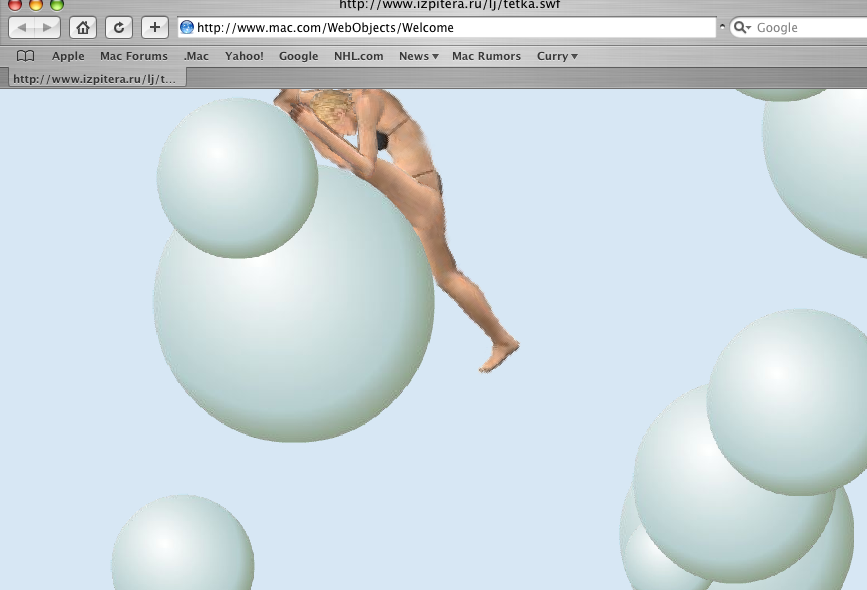Viewport: 867px width, 590px height.
Task: Click the globe site icon in address bar
Action: tap(187, 27)
